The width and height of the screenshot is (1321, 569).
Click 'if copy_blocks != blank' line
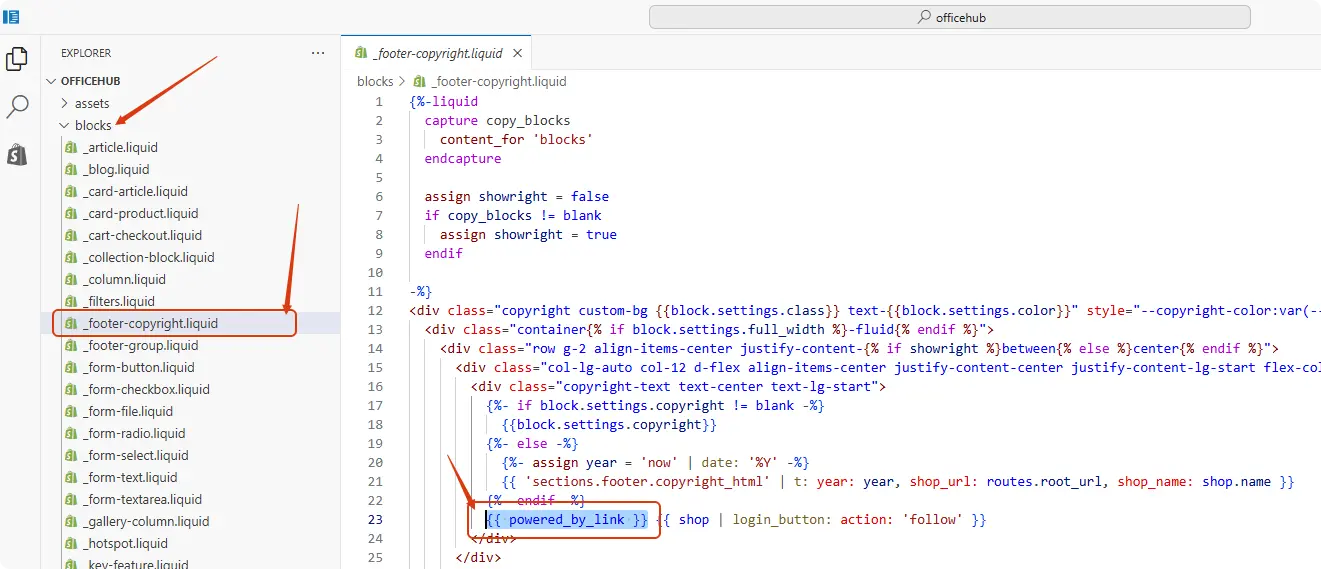pyautogui.click(x=513, y=215)
